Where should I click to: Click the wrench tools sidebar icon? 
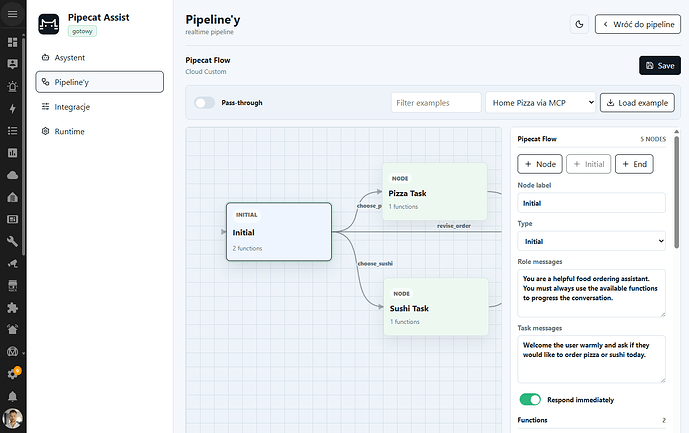pos(12,241)
